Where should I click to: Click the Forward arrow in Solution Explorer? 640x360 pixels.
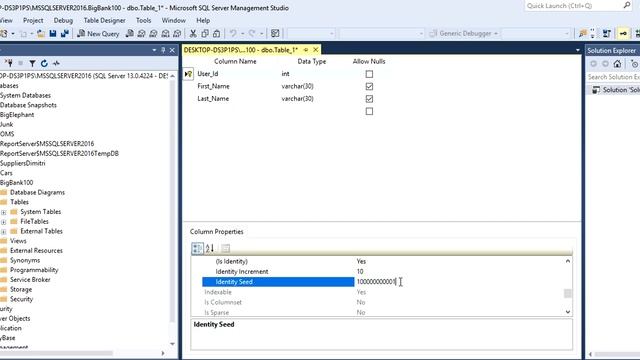coord(605,64)
